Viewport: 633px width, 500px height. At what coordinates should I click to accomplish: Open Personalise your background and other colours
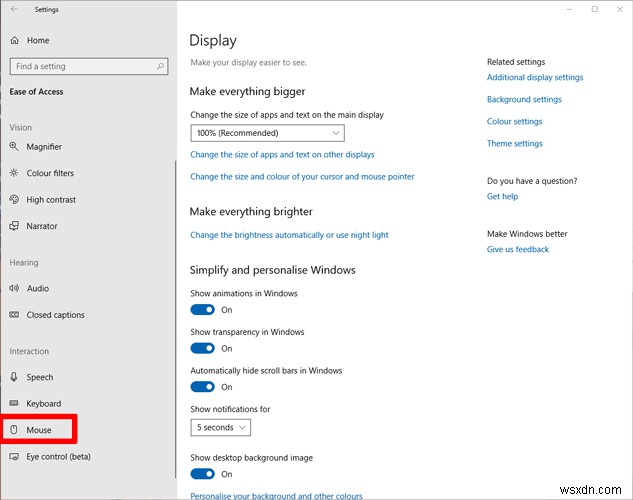tap(276, 496)
